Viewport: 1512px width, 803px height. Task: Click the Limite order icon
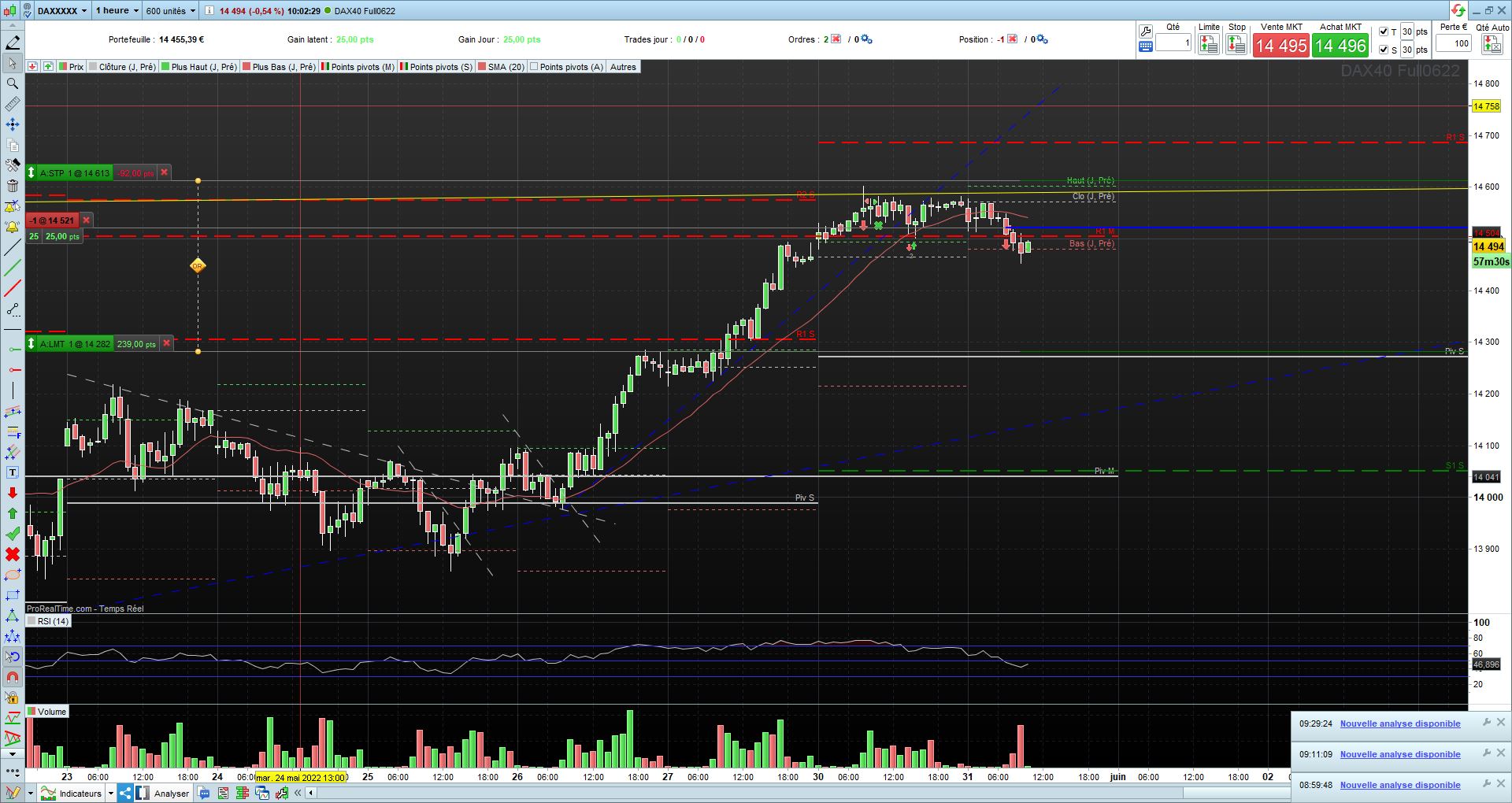[x=1208, y=45]
